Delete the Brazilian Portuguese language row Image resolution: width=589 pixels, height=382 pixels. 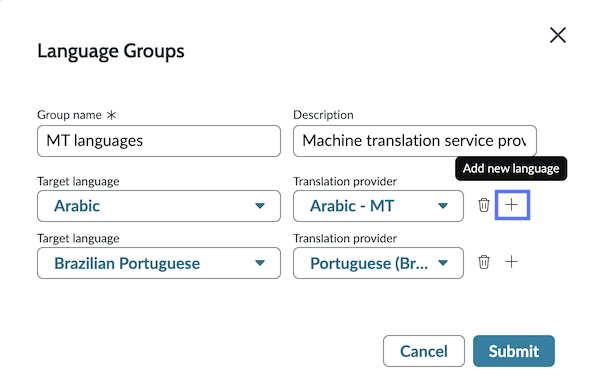coord(483,262)
